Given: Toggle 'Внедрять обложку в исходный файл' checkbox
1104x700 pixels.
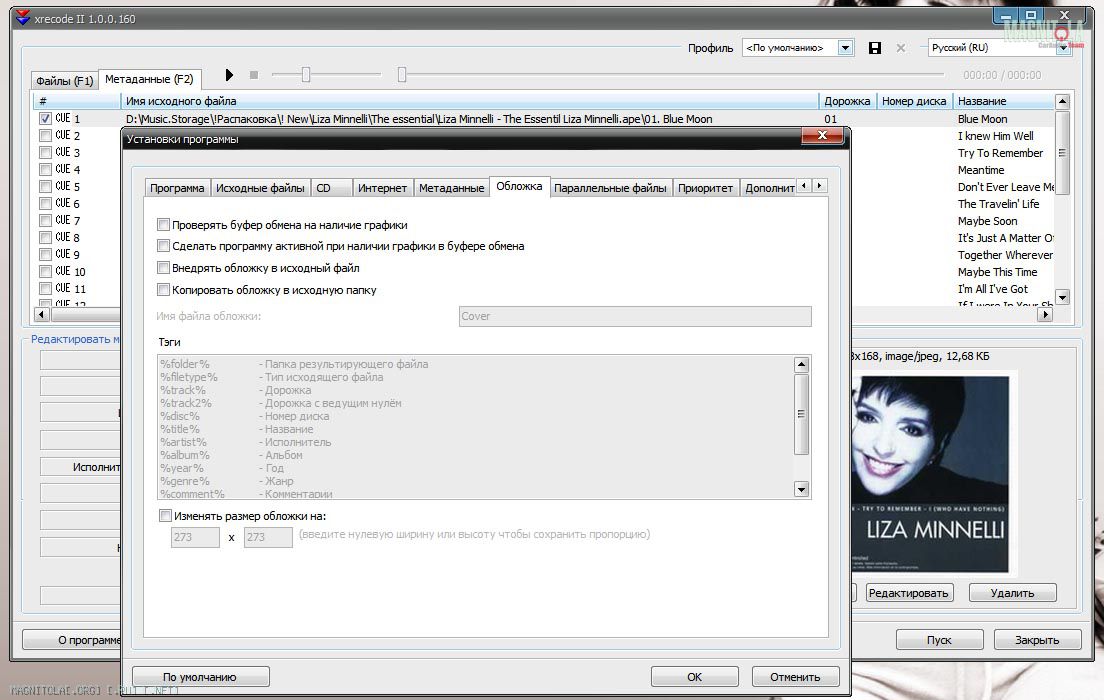Looking at the screenshot, I should [164, 268].
